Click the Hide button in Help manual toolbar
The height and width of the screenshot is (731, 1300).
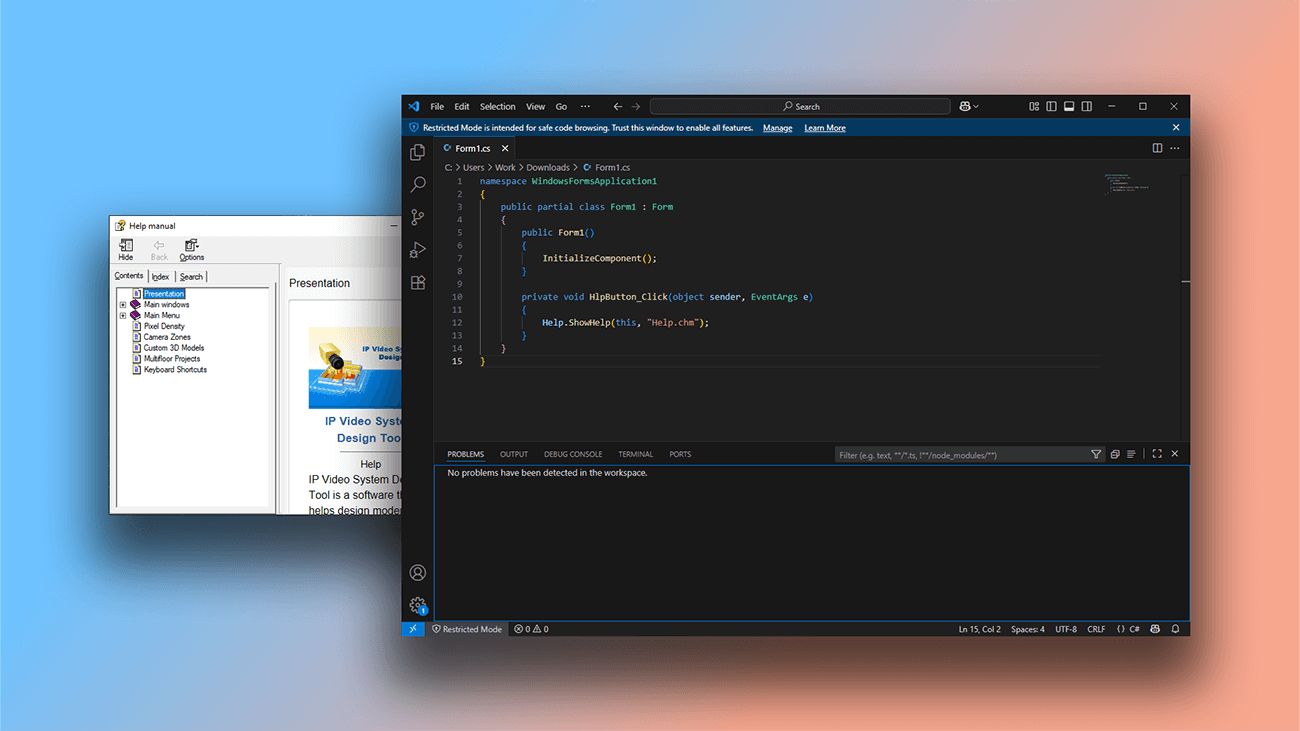pyautogui.click(x=126, y=249)
